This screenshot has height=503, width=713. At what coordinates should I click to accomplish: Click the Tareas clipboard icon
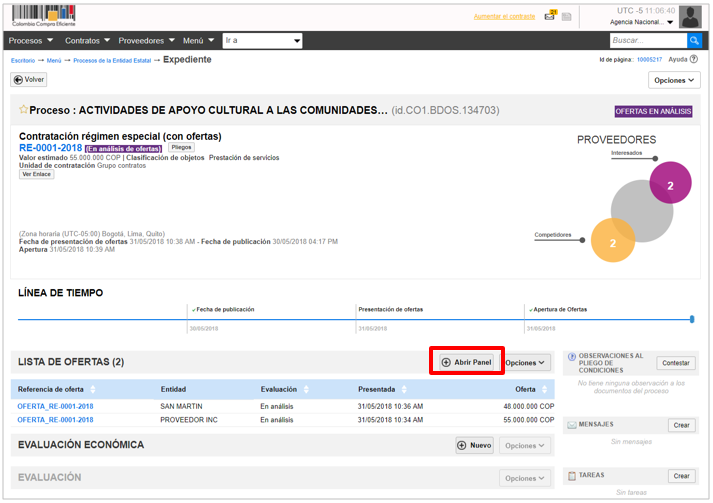[x=572, y=476]
